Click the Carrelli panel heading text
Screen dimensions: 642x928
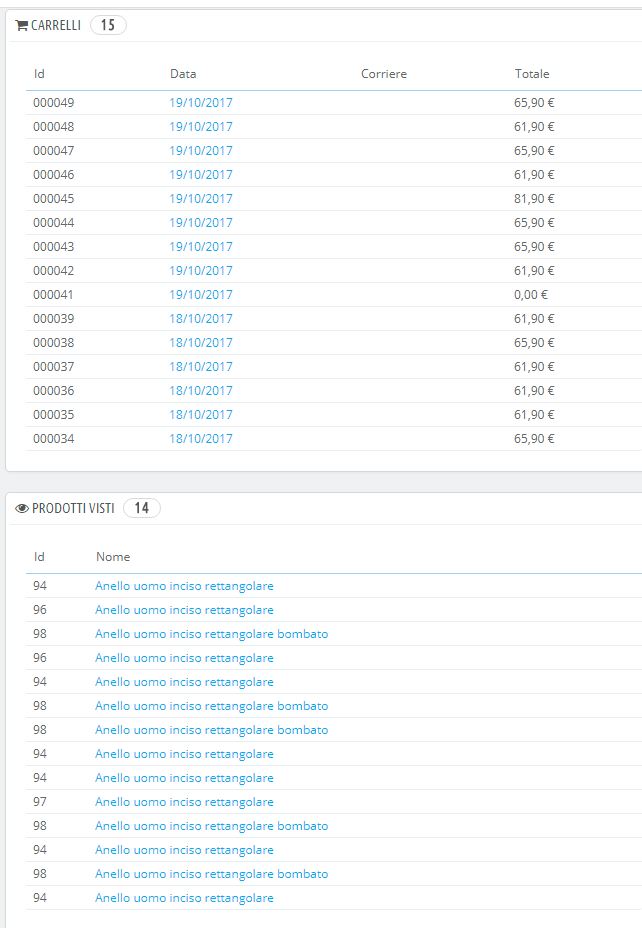(x=56, y=25)
